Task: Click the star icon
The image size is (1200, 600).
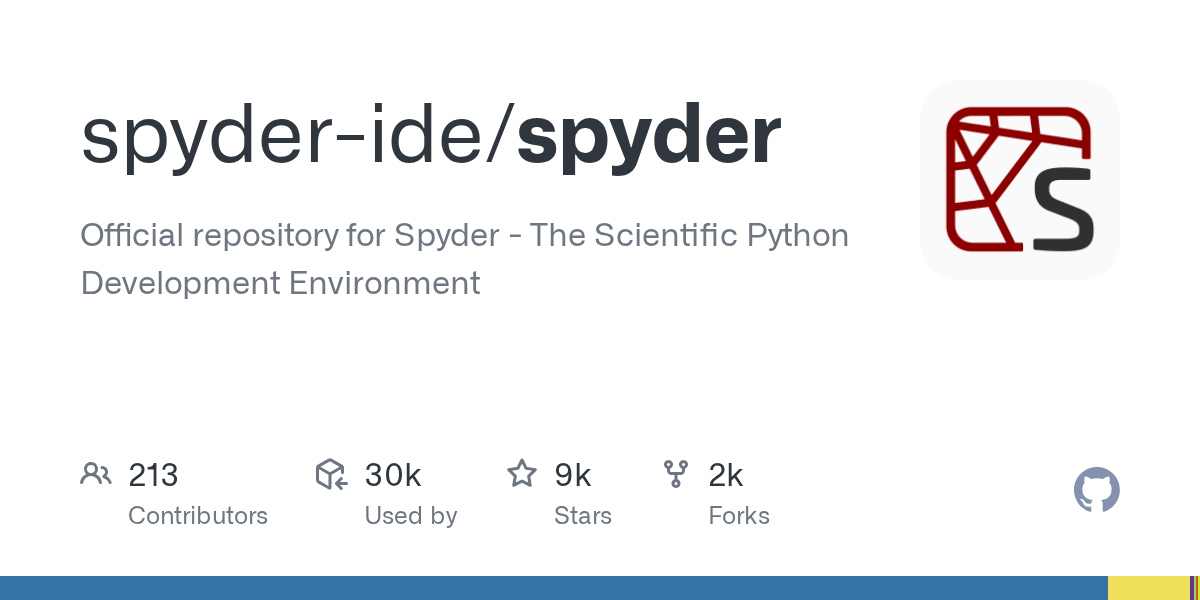Action: [522, 474]
